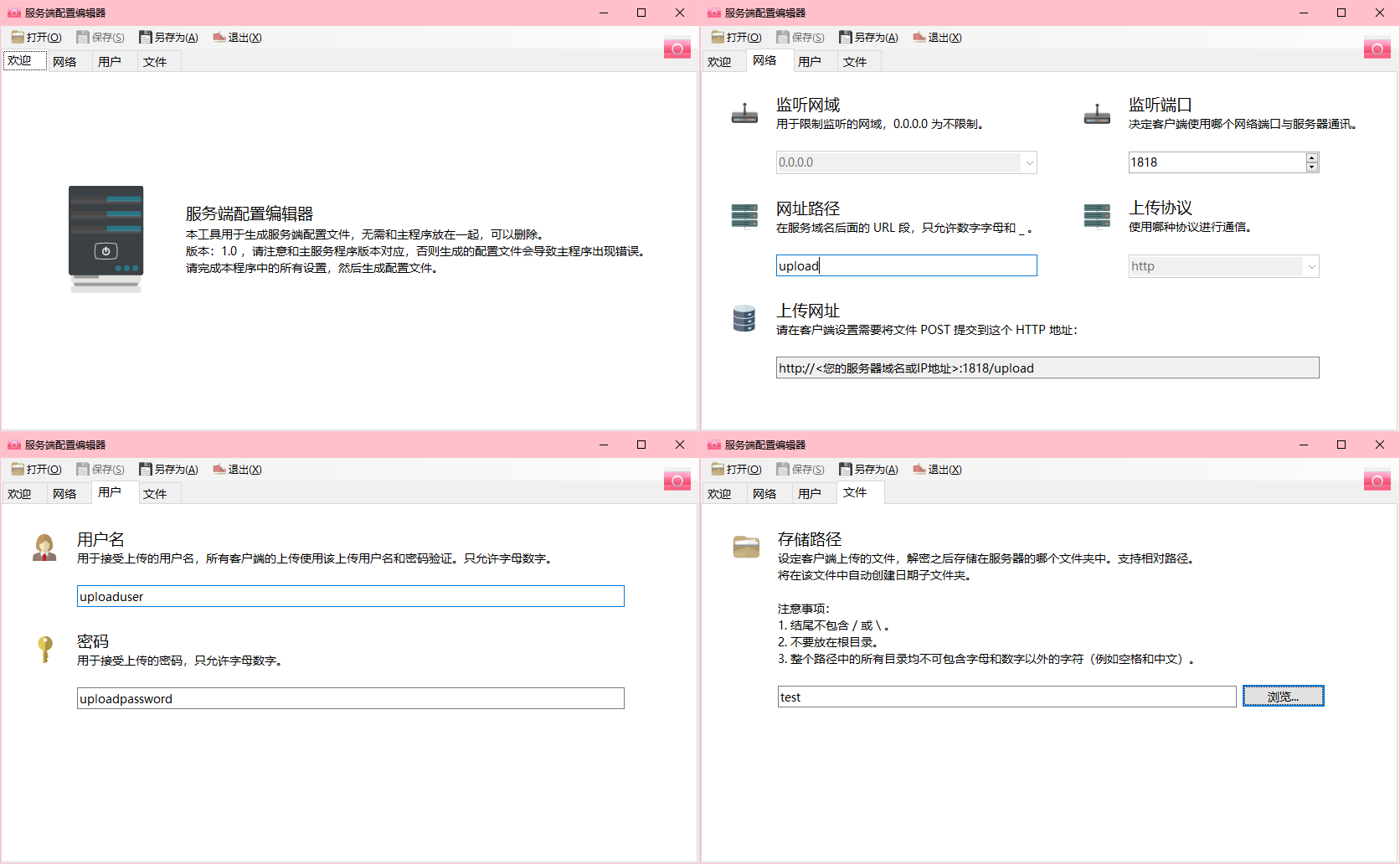Switch to 文件 tab in top-left window

click(159, 62)
